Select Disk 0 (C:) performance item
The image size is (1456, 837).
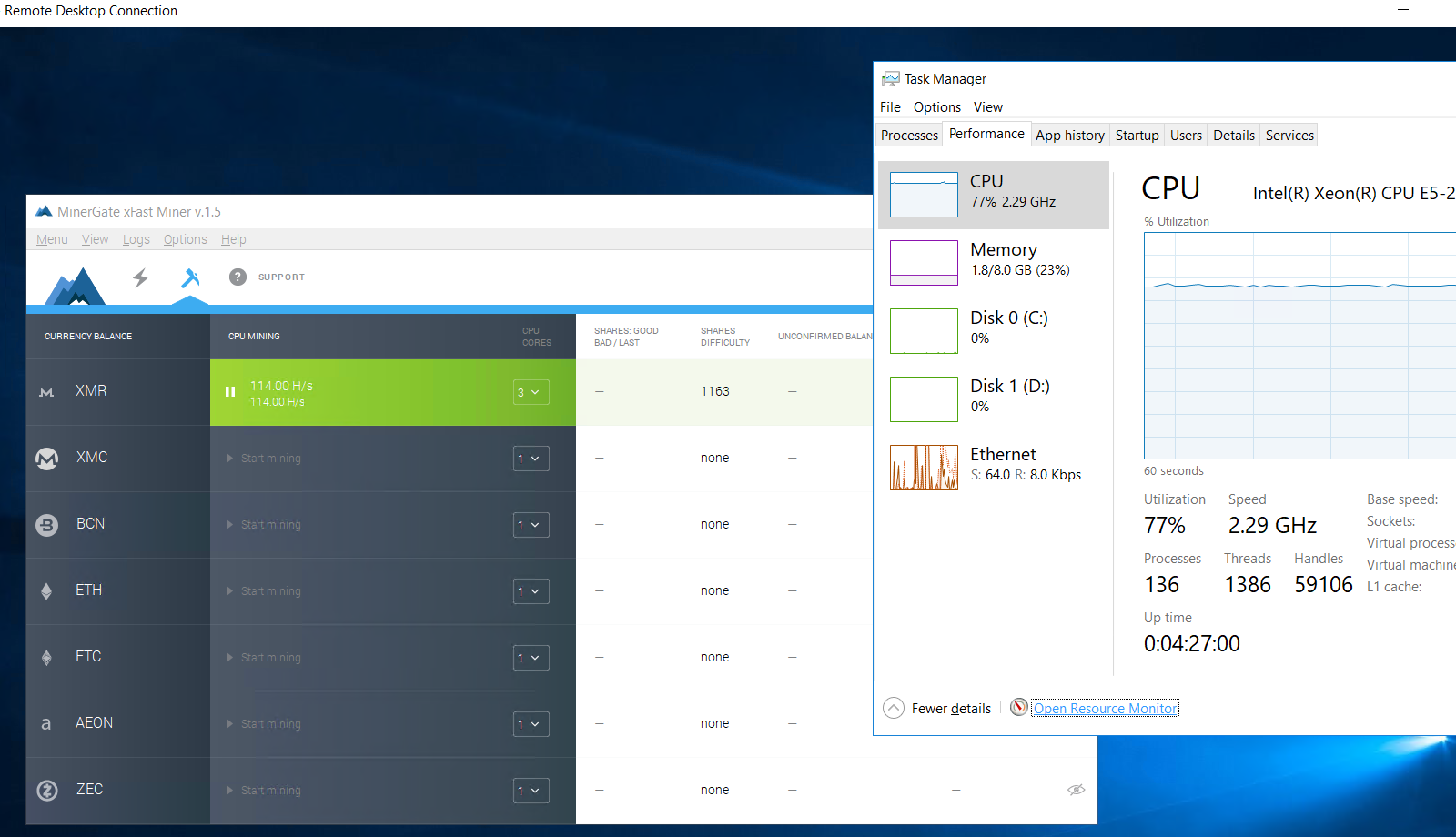994,331
